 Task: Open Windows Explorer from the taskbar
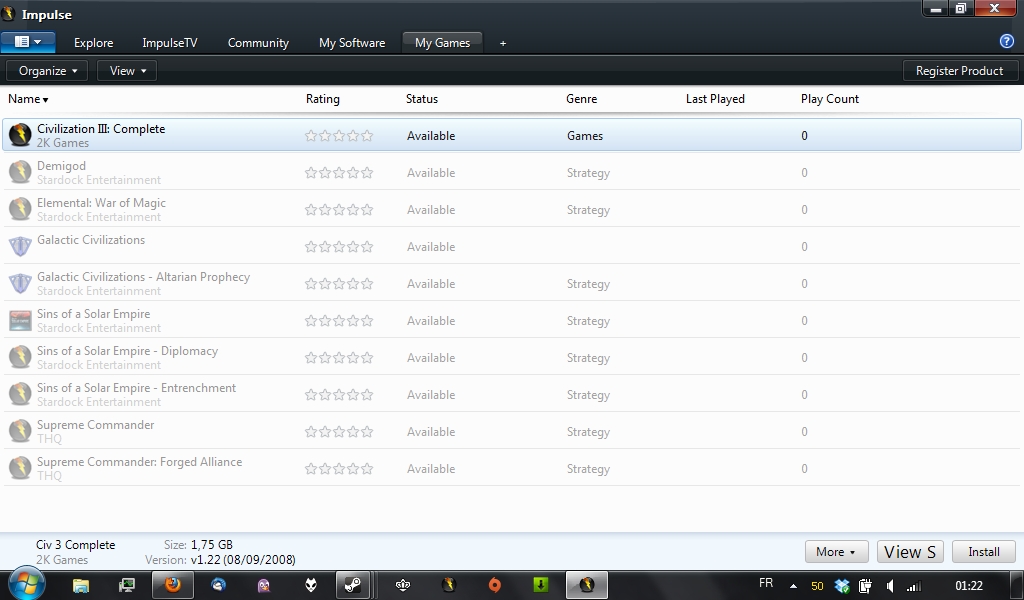(80, 585)
